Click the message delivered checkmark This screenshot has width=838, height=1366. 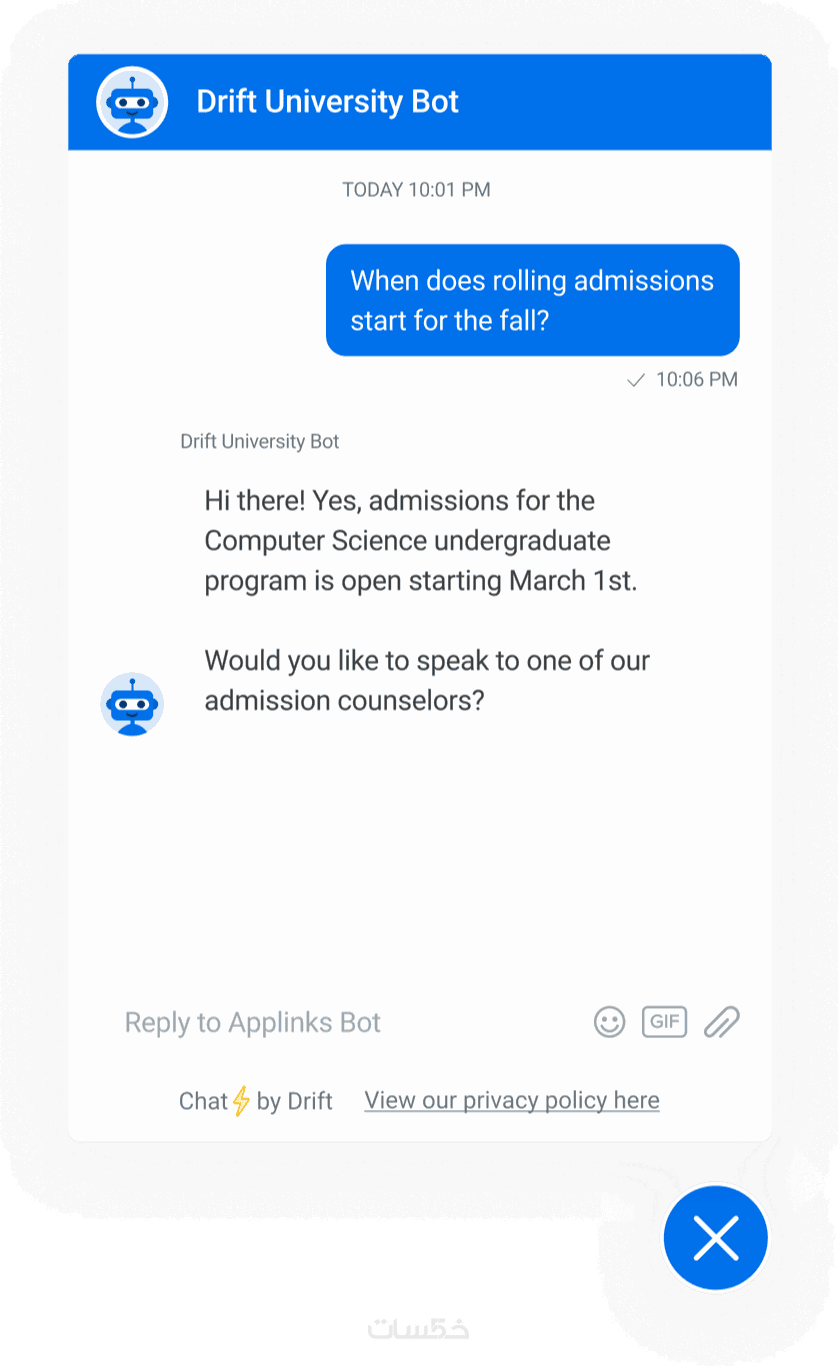coord(635,380)
